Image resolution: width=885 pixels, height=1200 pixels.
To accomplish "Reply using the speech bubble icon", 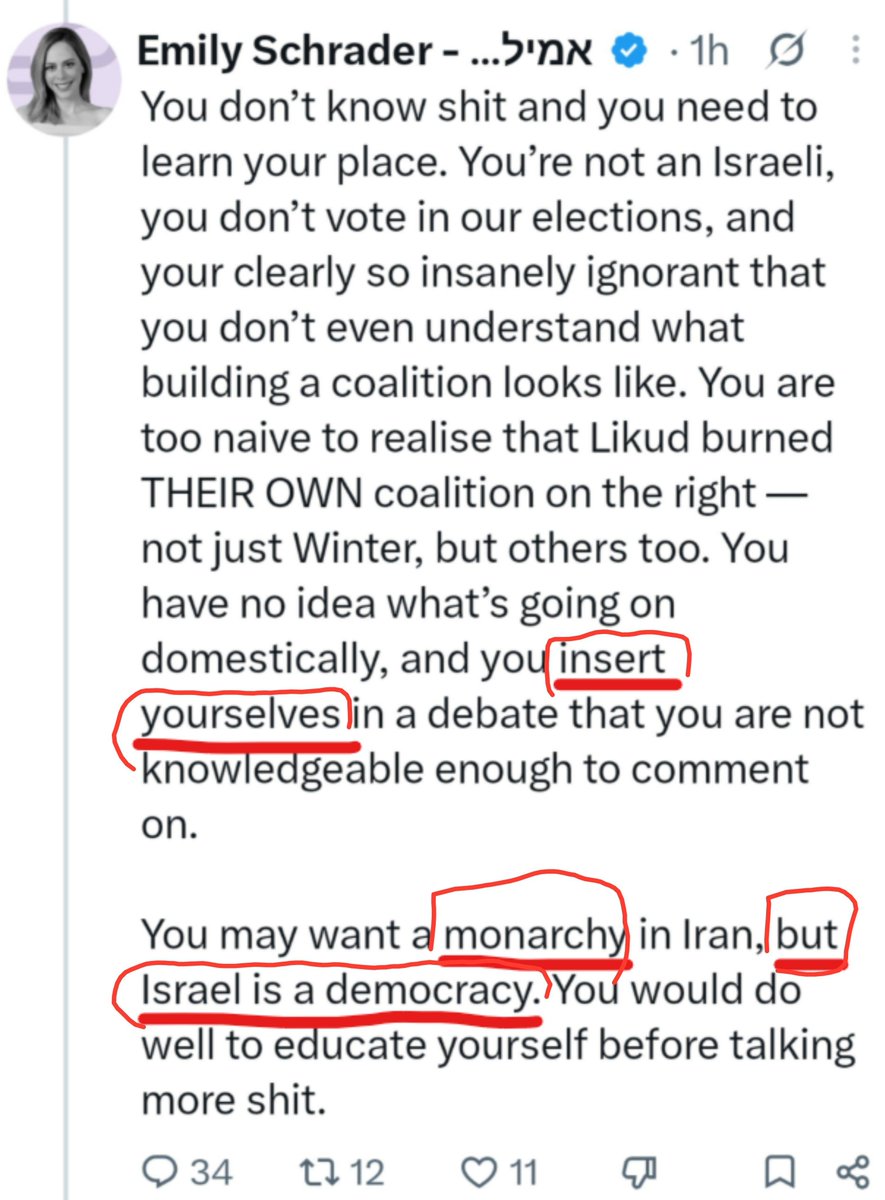I will pos(157,1170).
